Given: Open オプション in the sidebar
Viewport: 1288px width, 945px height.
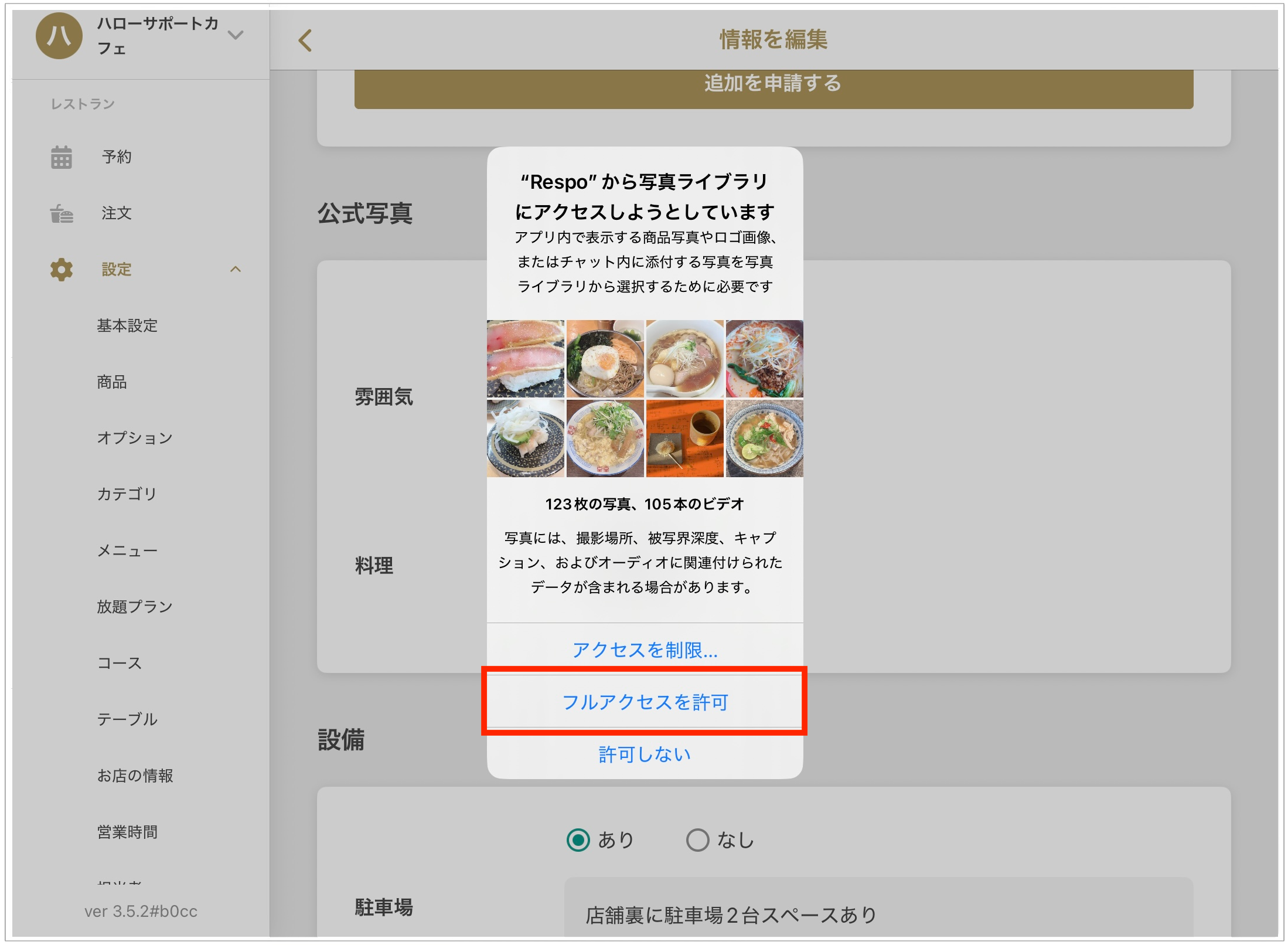Looking at the screenshot, I should pos(135,438).
